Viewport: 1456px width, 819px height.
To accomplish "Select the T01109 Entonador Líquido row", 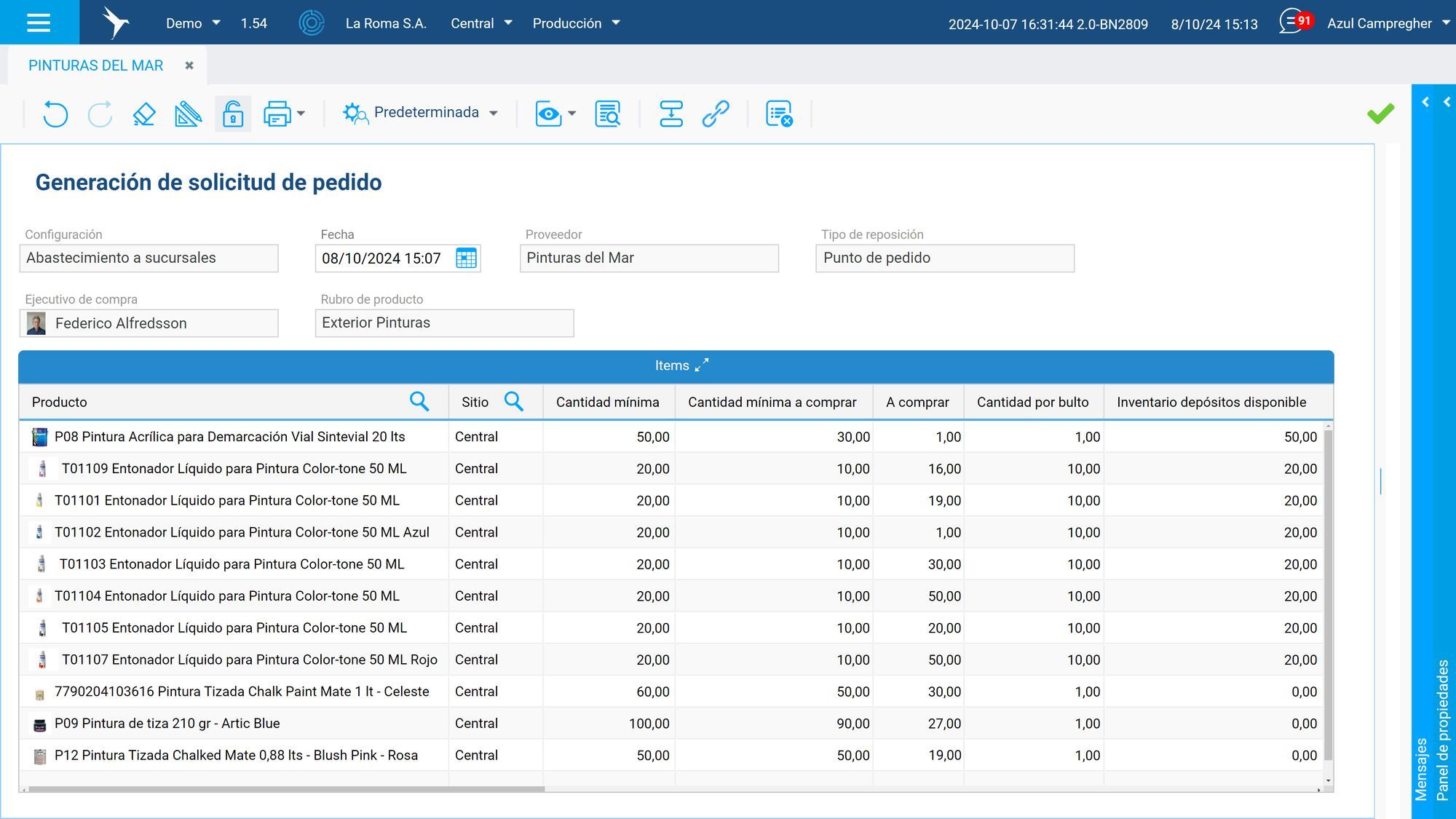I will pos(670,469).
